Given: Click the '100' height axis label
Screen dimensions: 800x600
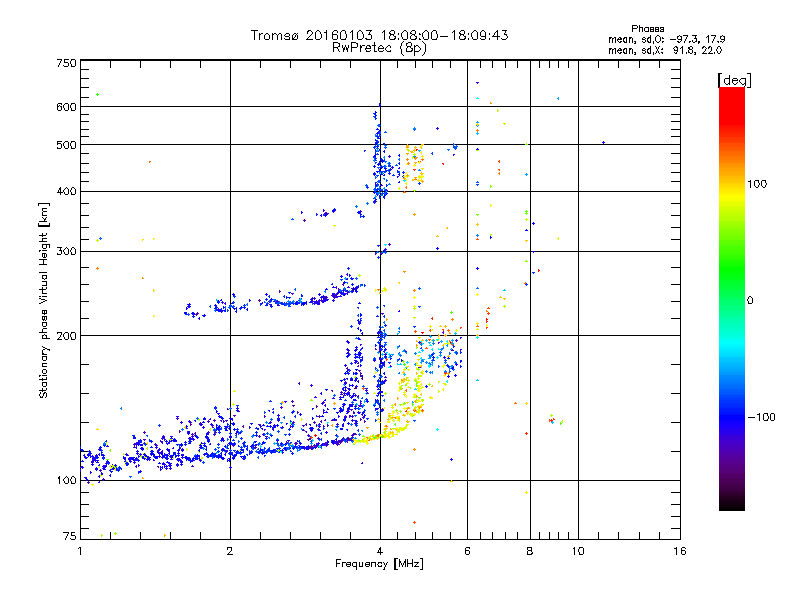Looking at the screenshot, I should click(66, 480).
